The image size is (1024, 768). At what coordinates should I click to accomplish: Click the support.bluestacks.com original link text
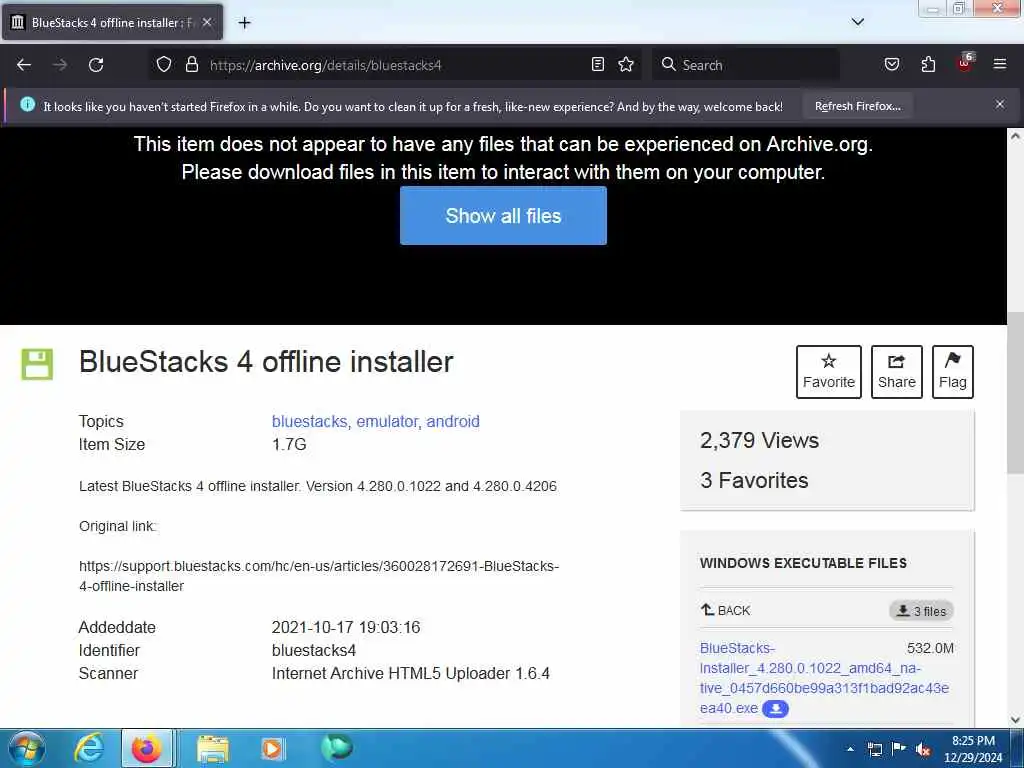[x=319, y=576]
